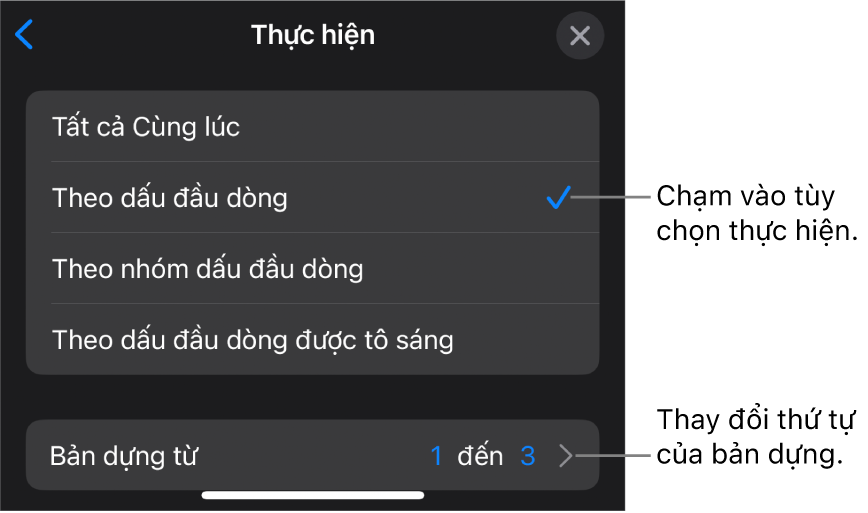Tap the home indicator bar at bottom
Image resolution: width=868 pixels, height=513 pixels.
click(x=313, y=494)
